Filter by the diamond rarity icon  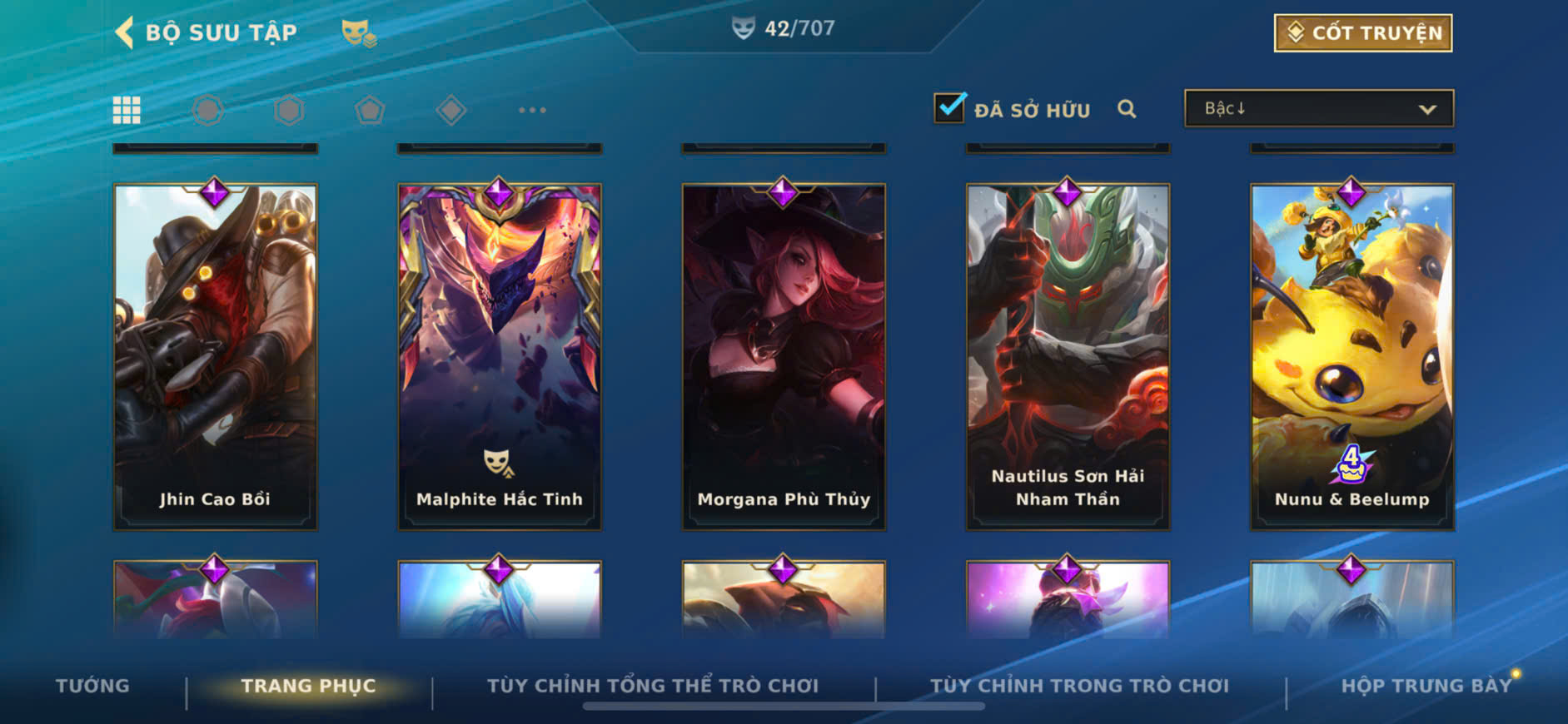451,110
